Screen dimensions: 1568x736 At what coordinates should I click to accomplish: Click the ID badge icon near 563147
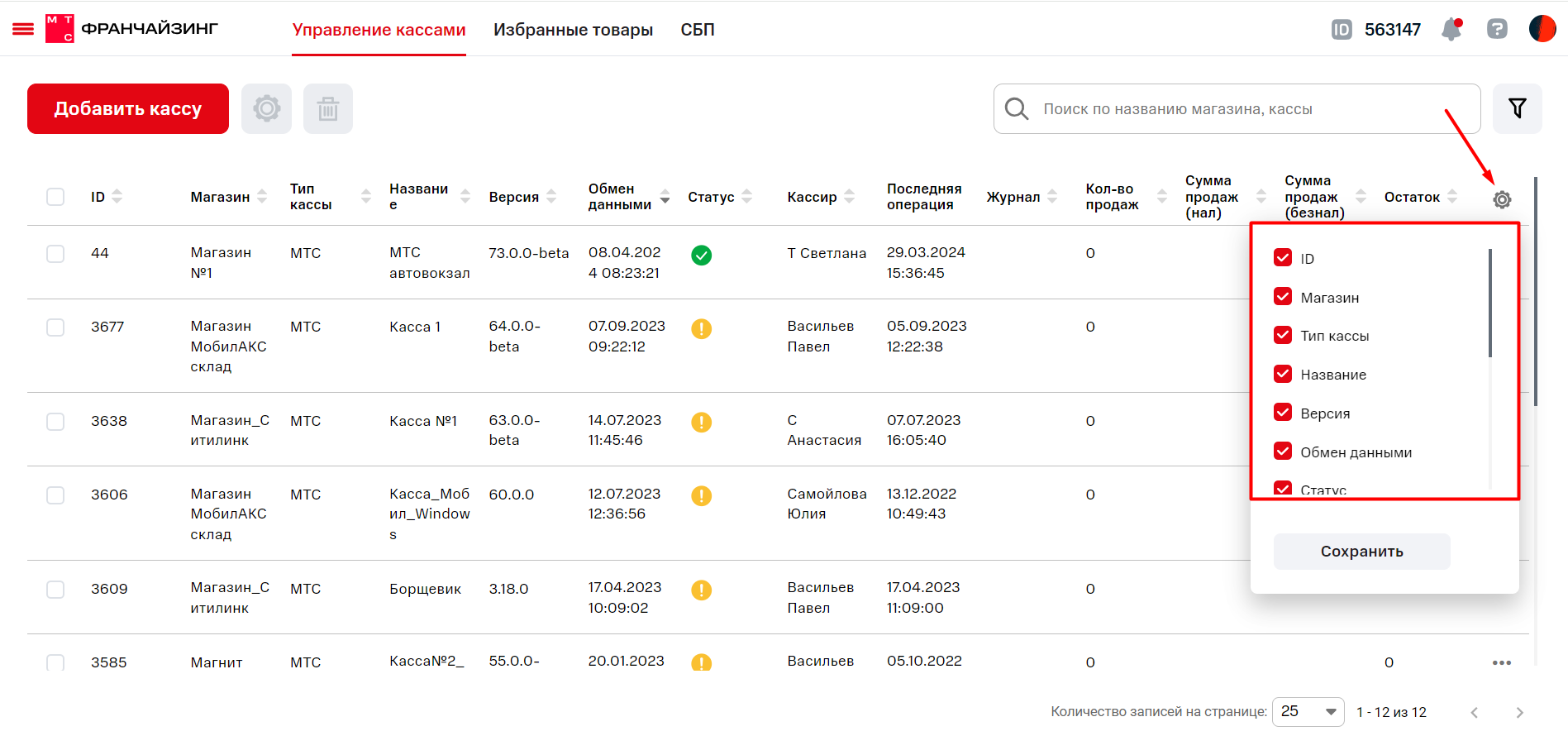1342,30
